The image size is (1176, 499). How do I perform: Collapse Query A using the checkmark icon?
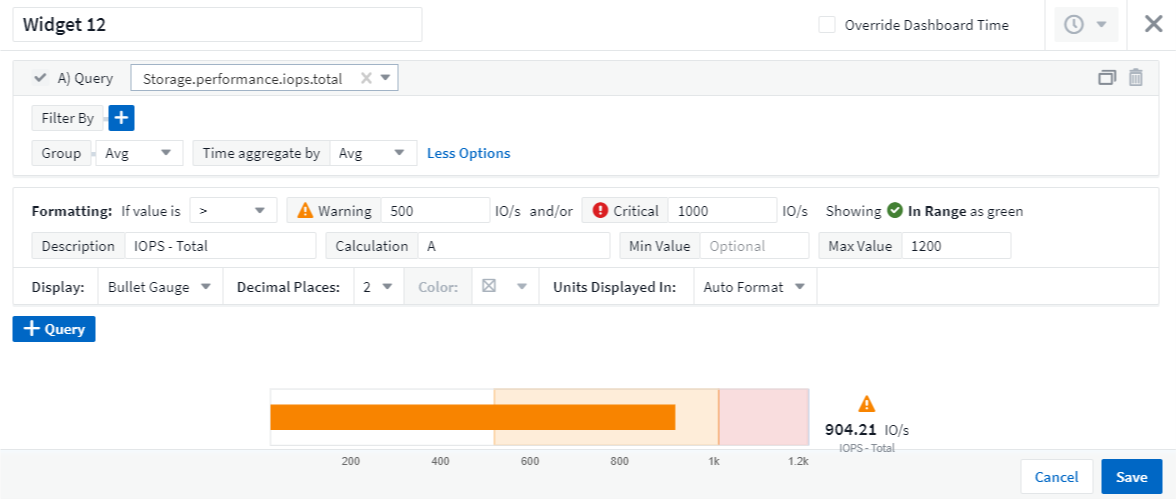click(41, 78)
